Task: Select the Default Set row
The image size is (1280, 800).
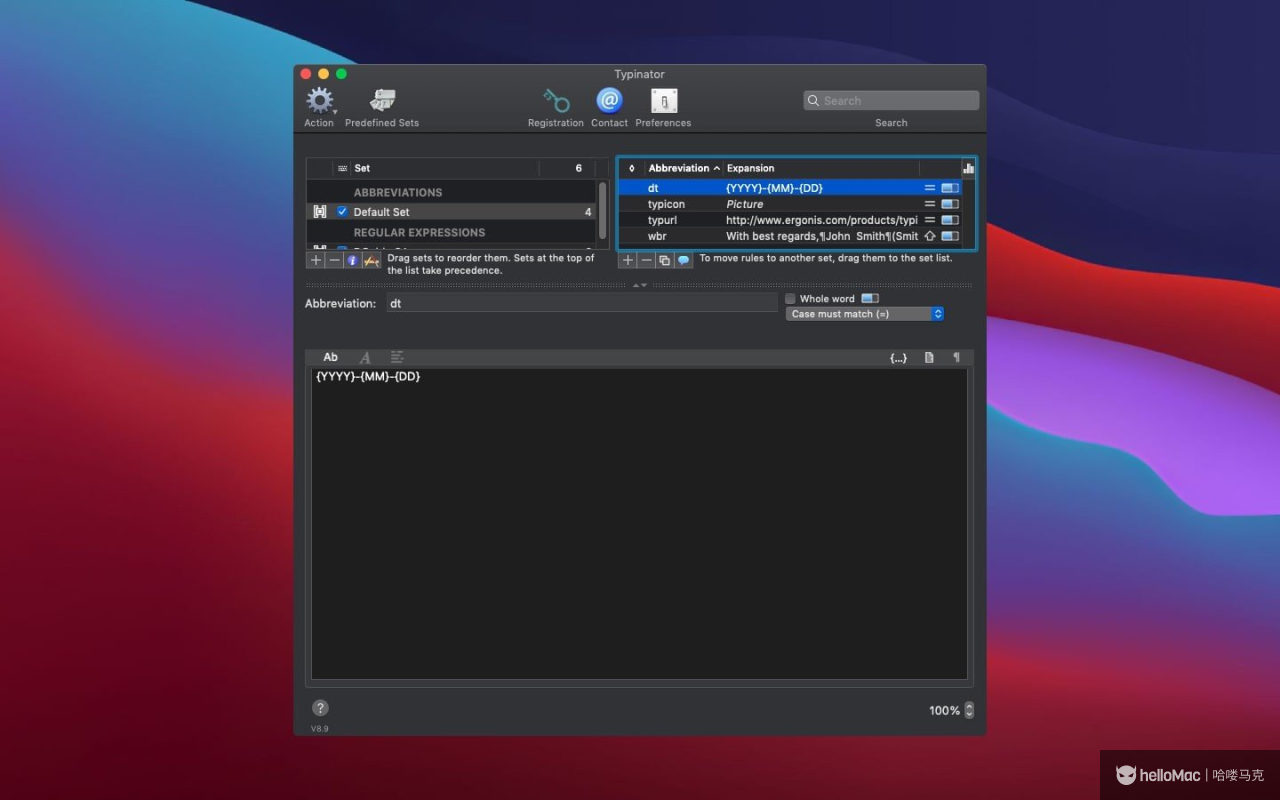Action: (x=451, y=212)
